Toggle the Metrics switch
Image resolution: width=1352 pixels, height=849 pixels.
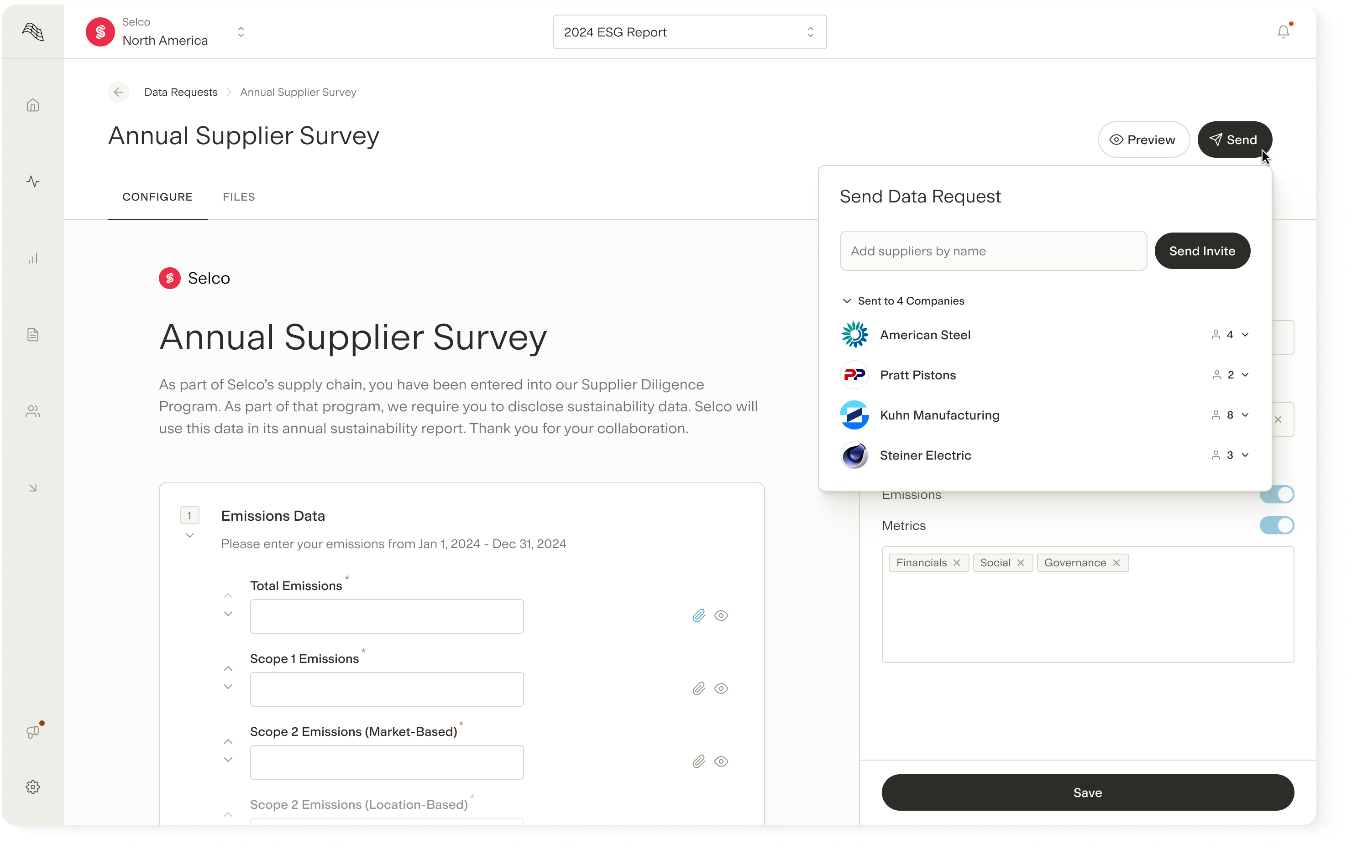(x=1277, y=525)
